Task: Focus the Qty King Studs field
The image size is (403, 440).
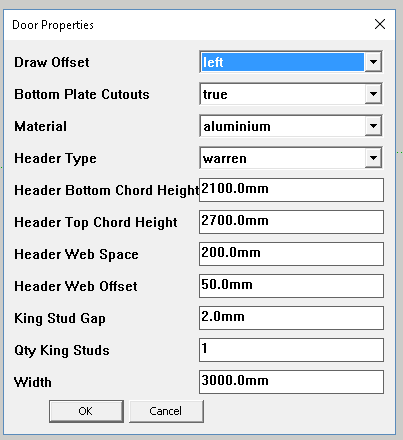Action: 291,350
